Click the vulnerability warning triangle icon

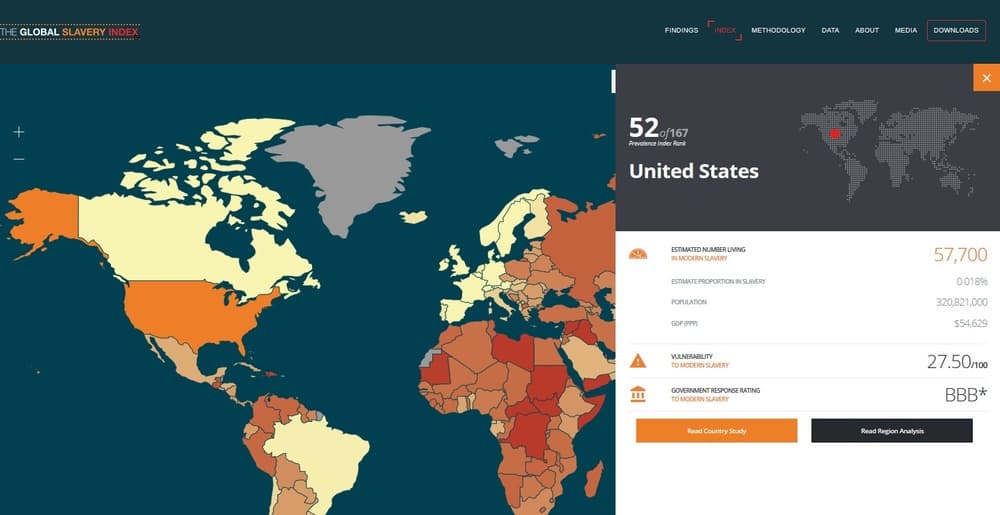coord(638,361)
